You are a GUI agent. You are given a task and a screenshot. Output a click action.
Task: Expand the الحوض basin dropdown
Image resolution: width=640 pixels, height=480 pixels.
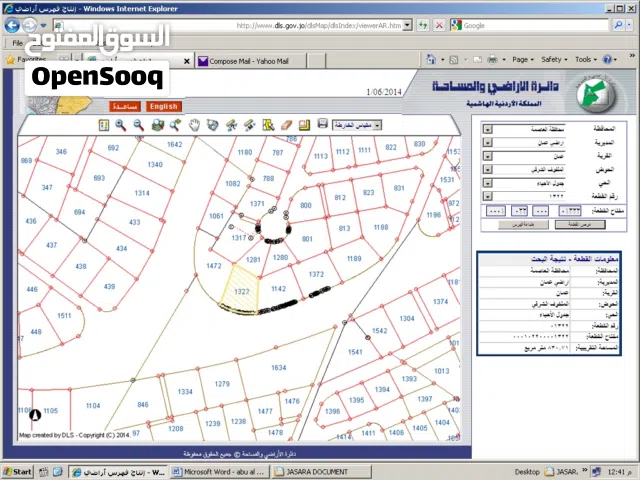click(x=488, y=169)
